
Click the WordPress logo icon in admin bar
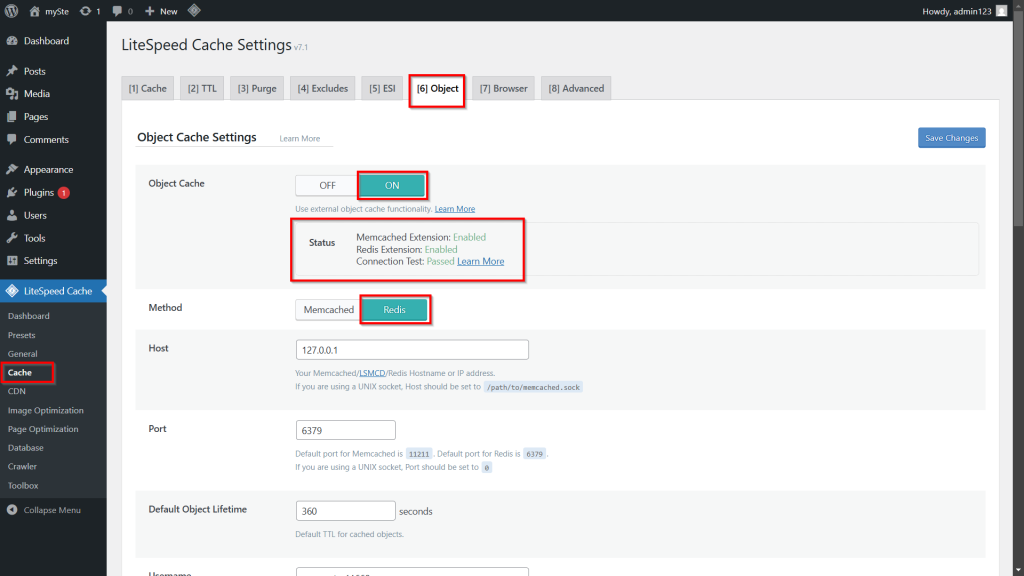pos(12,11)
